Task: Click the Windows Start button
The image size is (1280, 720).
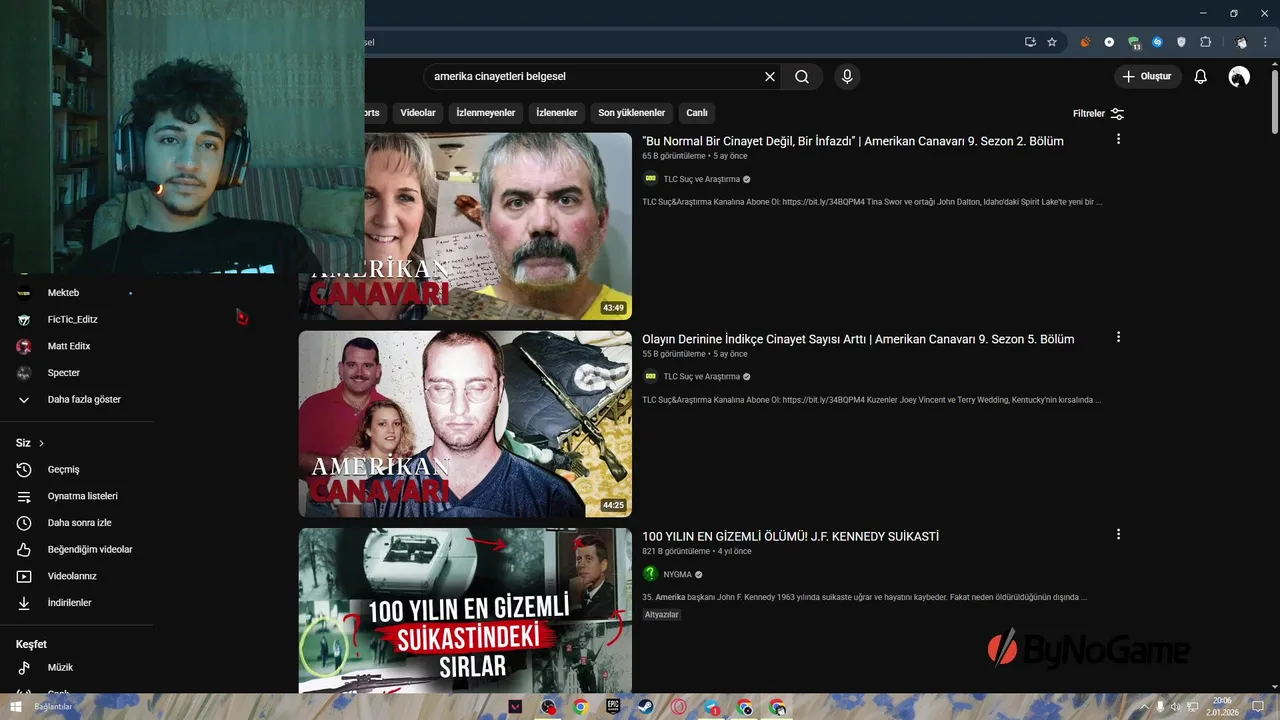Action: pyautogui.click(x=16, y=707)
